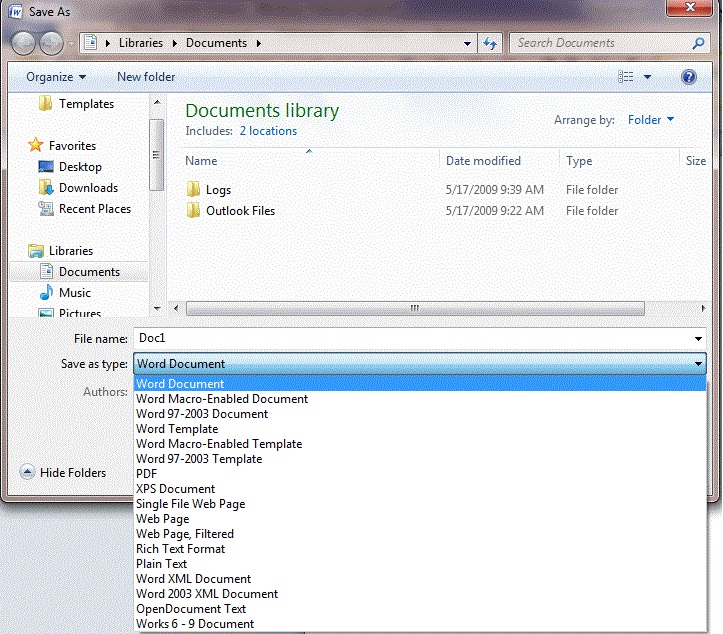Click the document icon in address bar
Viewport: 723px width, 634px height.
(x=91, y=43)
